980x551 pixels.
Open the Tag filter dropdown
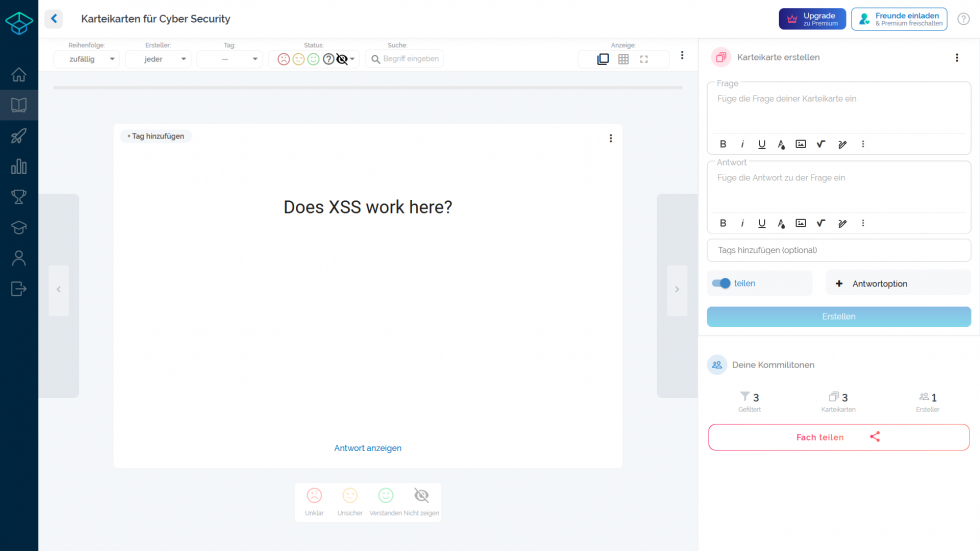click(x=229, y=60)
